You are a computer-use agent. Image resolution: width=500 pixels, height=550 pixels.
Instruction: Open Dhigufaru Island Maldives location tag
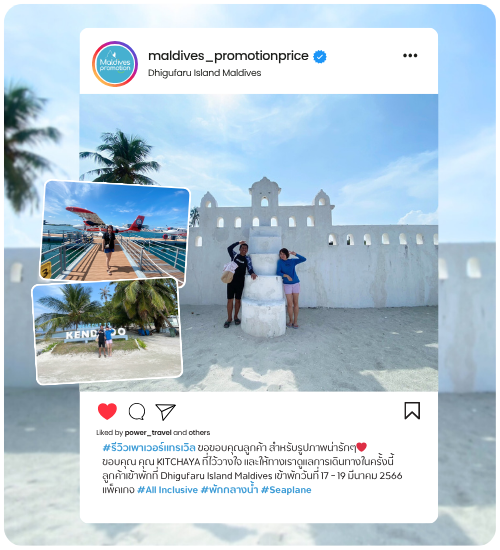click(205, 73)
